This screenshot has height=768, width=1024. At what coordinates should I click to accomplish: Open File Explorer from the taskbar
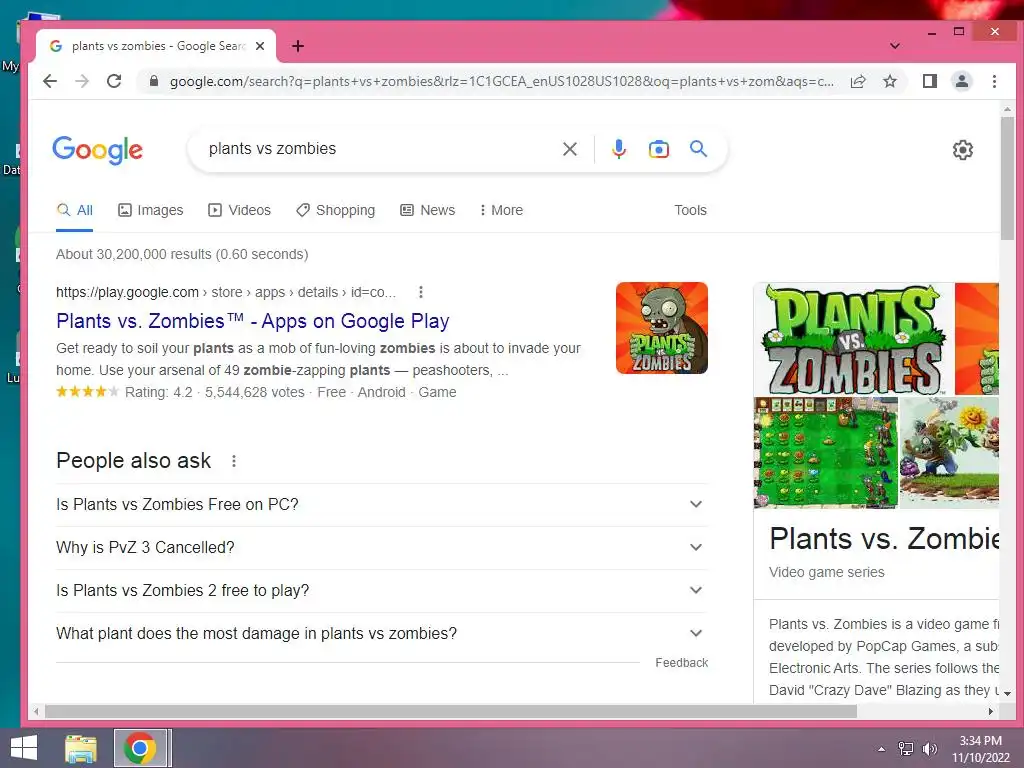coord(81,748)
